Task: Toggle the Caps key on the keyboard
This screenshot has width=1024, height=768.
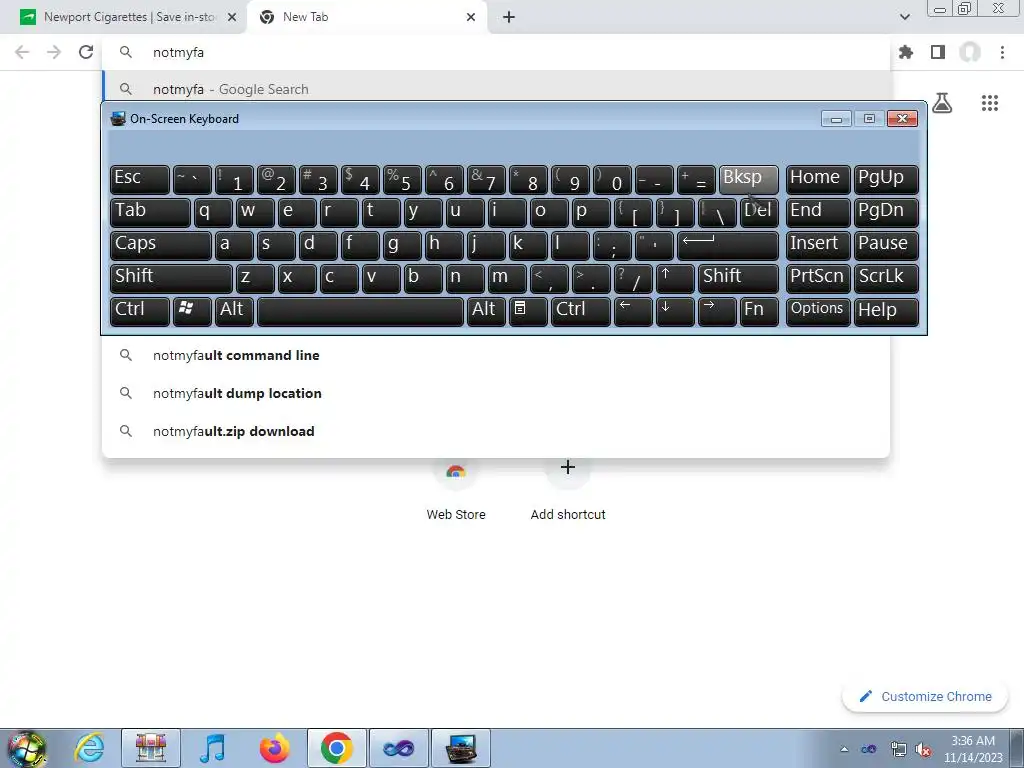Action: pyautogui.click(x=161, y=245)
